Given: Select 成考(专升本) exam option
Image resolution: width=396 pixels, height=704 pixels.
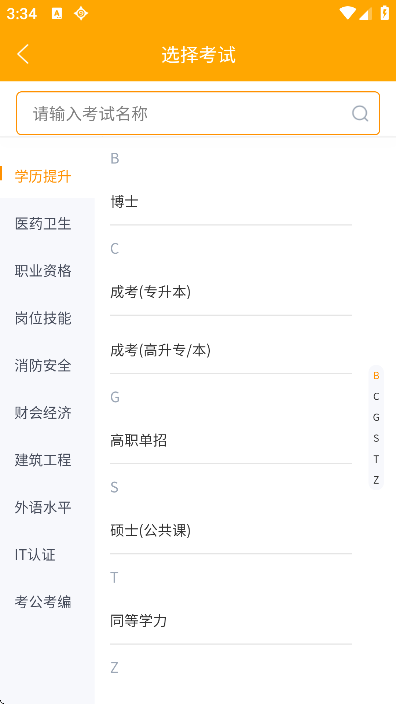Looking at the screenshot, I should 231,292.
